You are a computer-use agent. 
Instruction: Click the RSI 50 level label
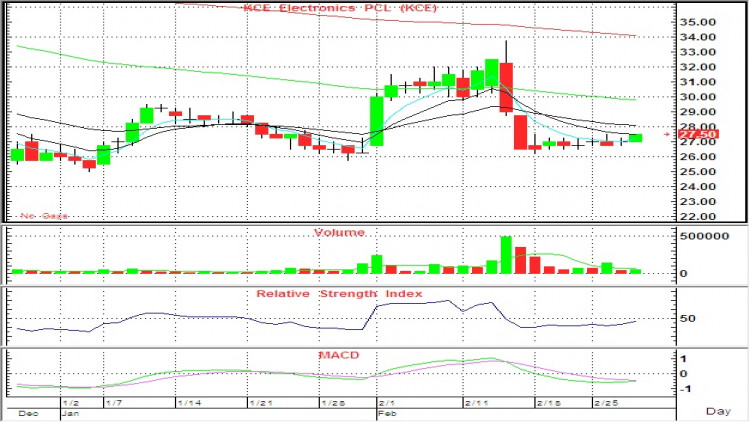(687, 318)
